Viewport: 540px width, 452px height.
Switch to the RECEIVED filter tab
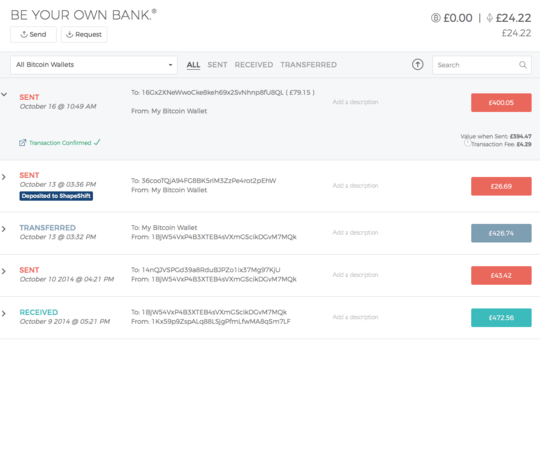click(253, 65)
